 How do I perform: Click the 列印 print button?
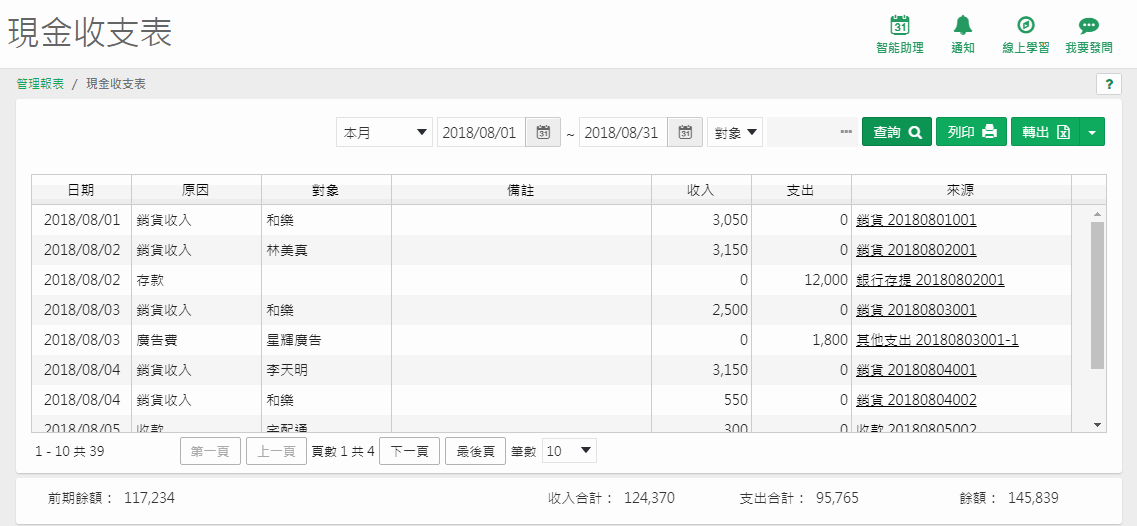[x=972, y=132]
